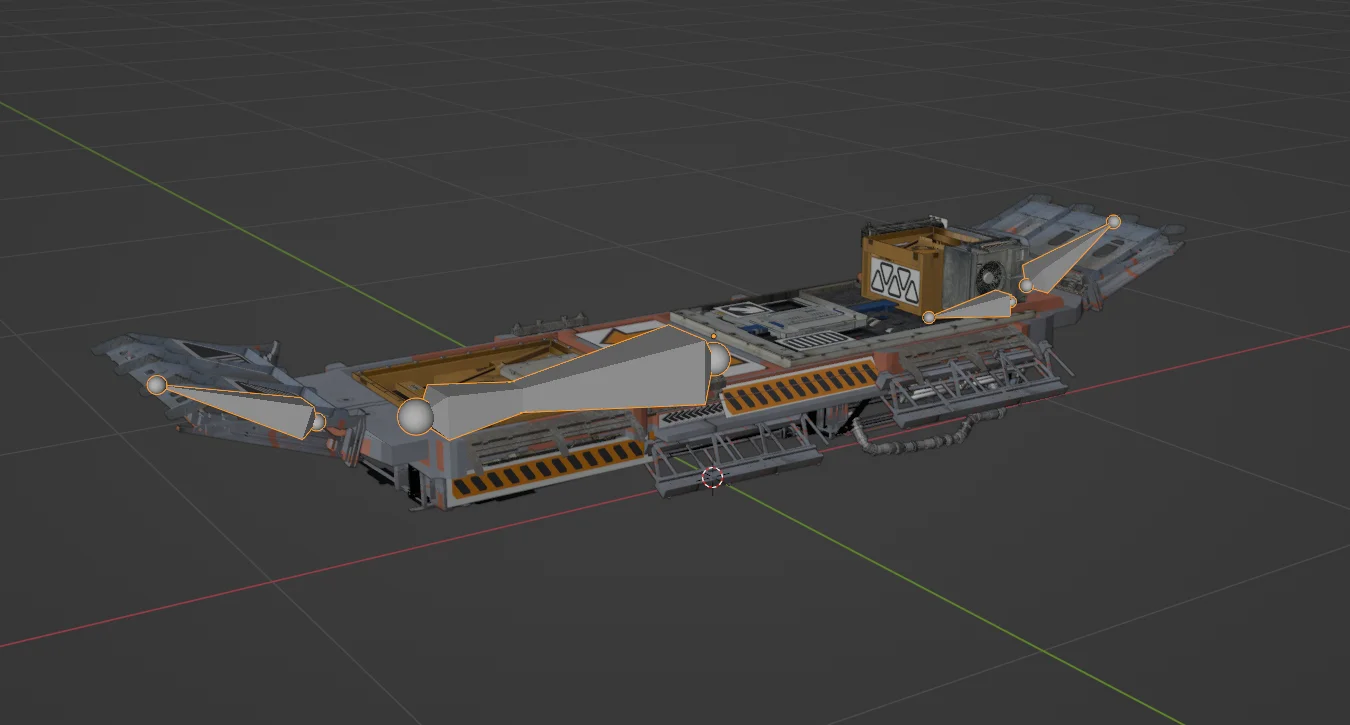Click the sphere joint at the left wing bone tip
1350x725 pixels.
(155, 382)
